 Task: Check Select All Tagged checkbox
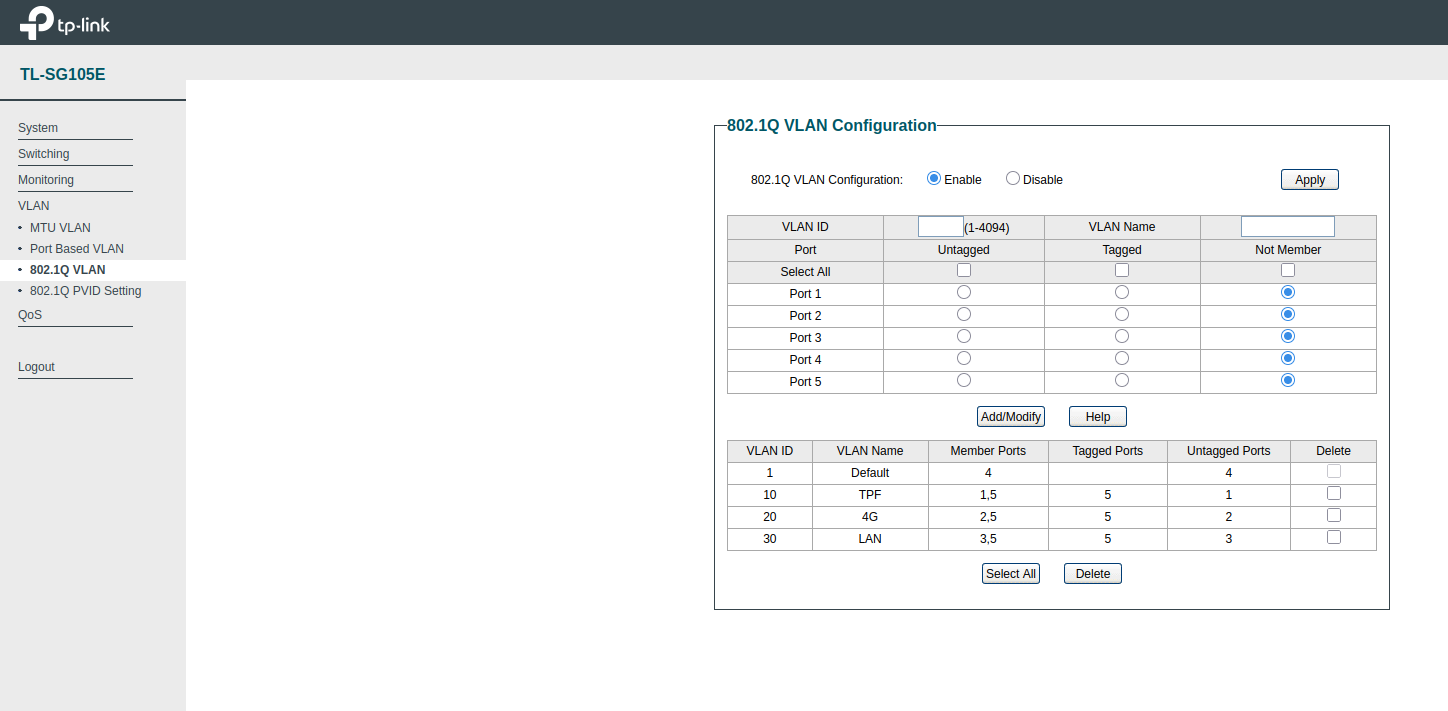point(1122,270)
